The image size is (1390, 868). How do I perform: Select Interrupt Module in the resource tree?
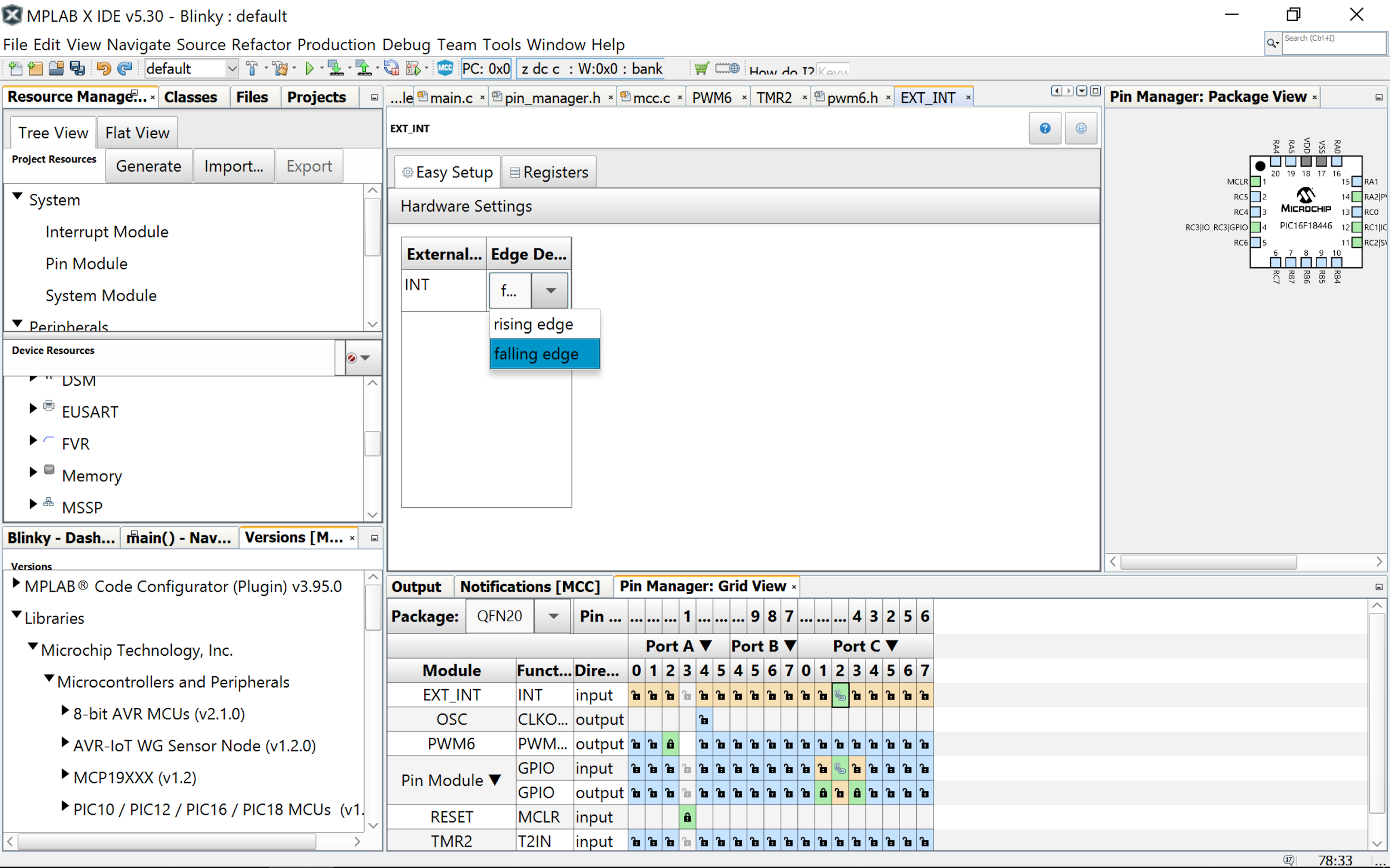point(107,232)
